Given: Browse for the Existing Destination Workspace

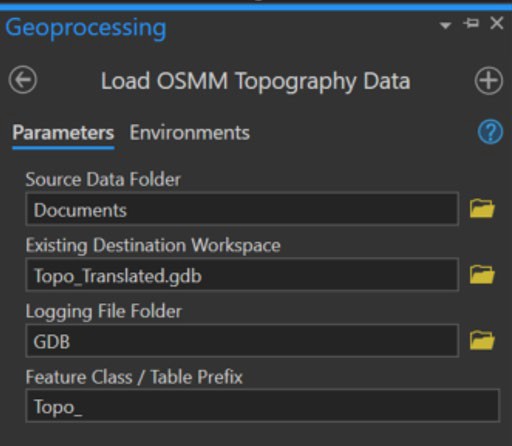Looking at the screenshot, I should (x=482, y=275).
